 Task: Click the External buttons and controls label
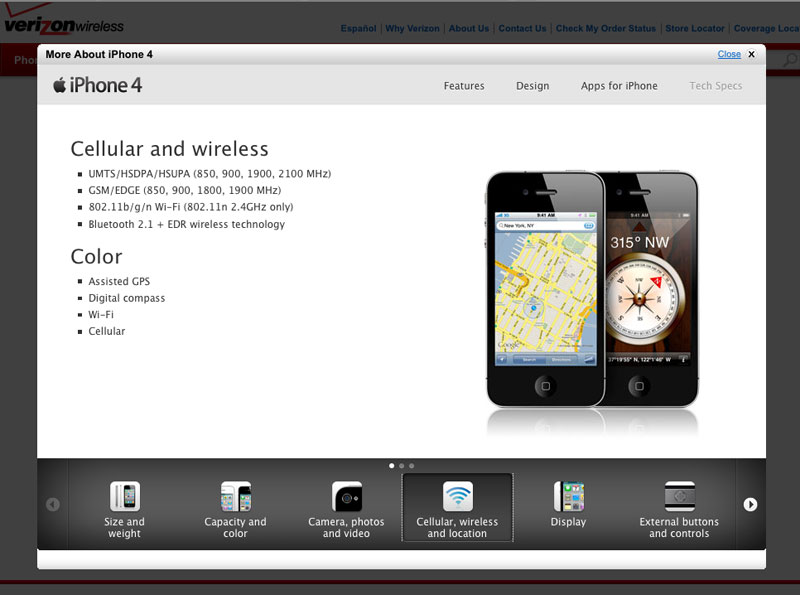(679, 528)
